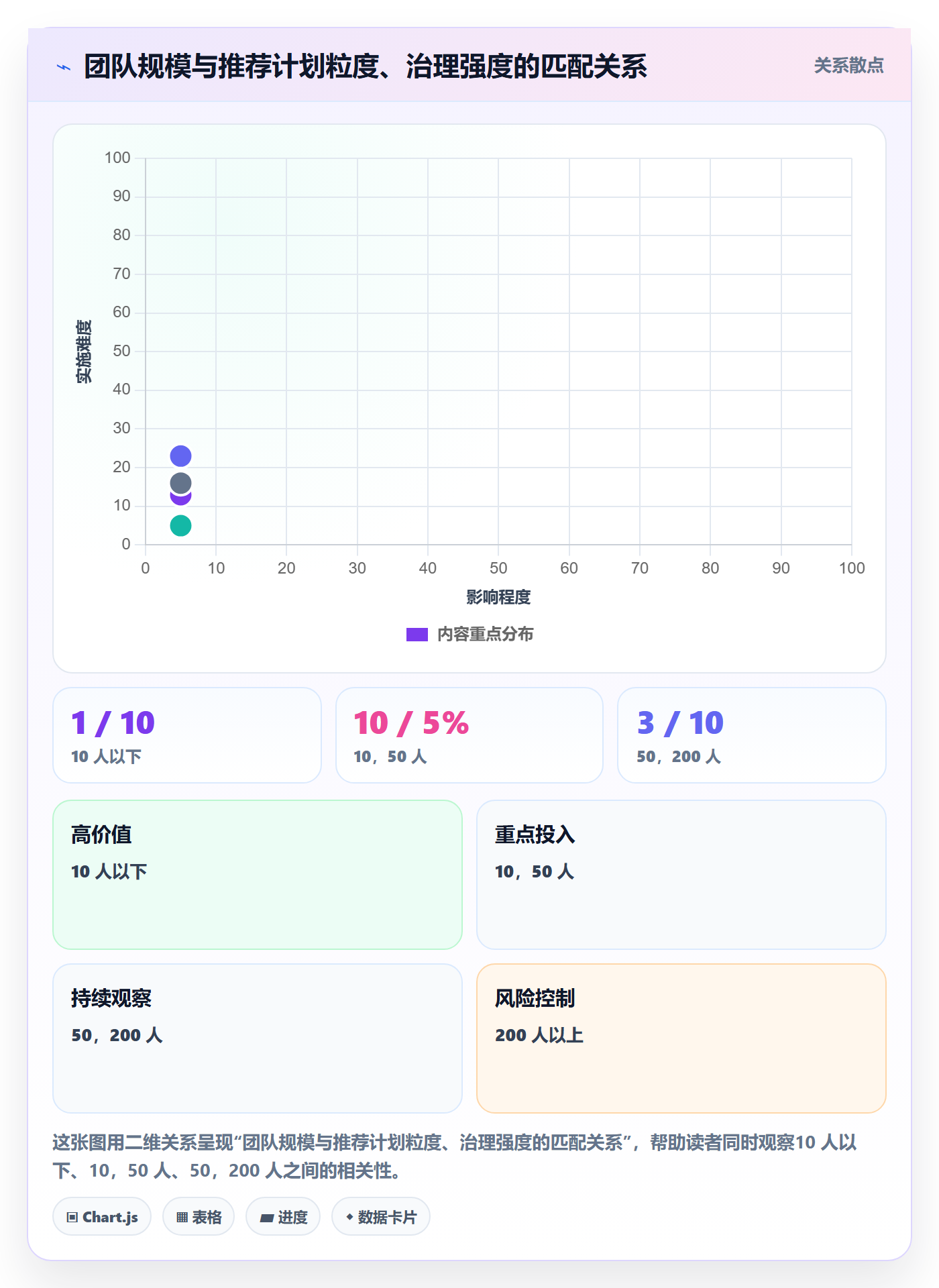This screenshot has width=939, height=1288.
Task: Select the 风险控制 quadrant card
Action: click(x=681, y=1038)
